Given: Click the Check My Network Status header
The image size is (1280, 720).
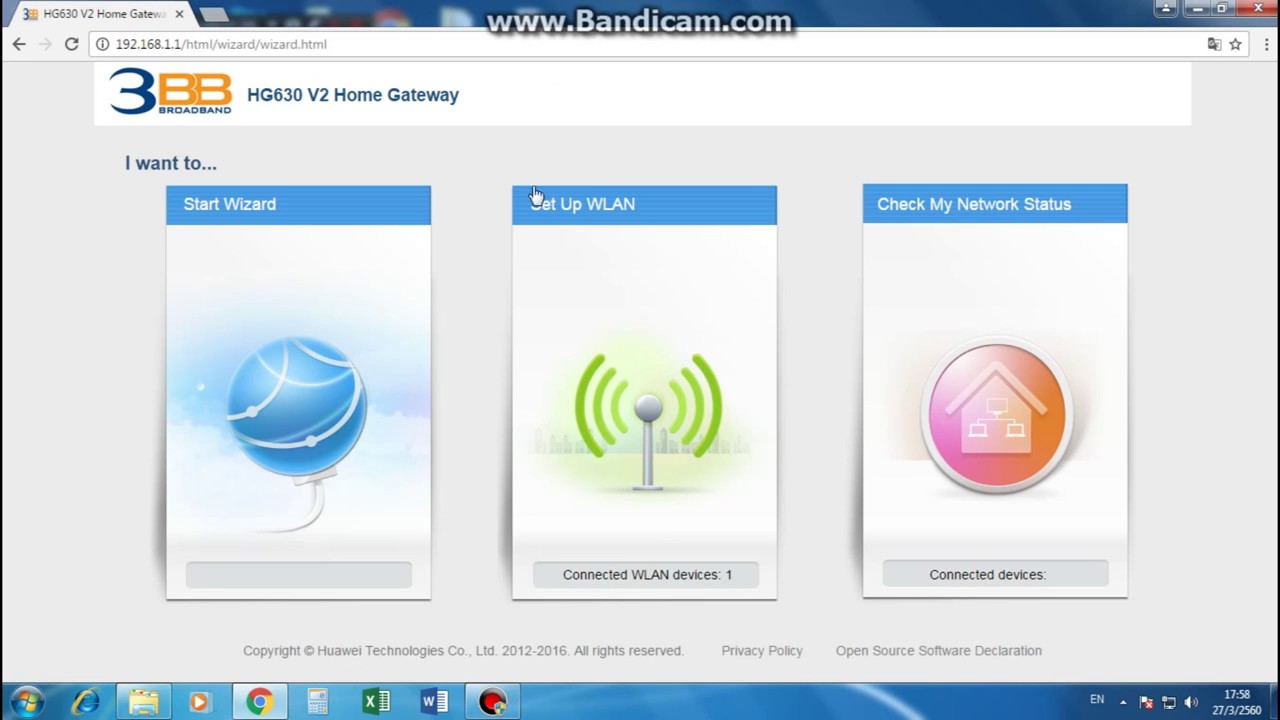Looking at the screenshot, I should pyautogui.click(x=995, y=203).
